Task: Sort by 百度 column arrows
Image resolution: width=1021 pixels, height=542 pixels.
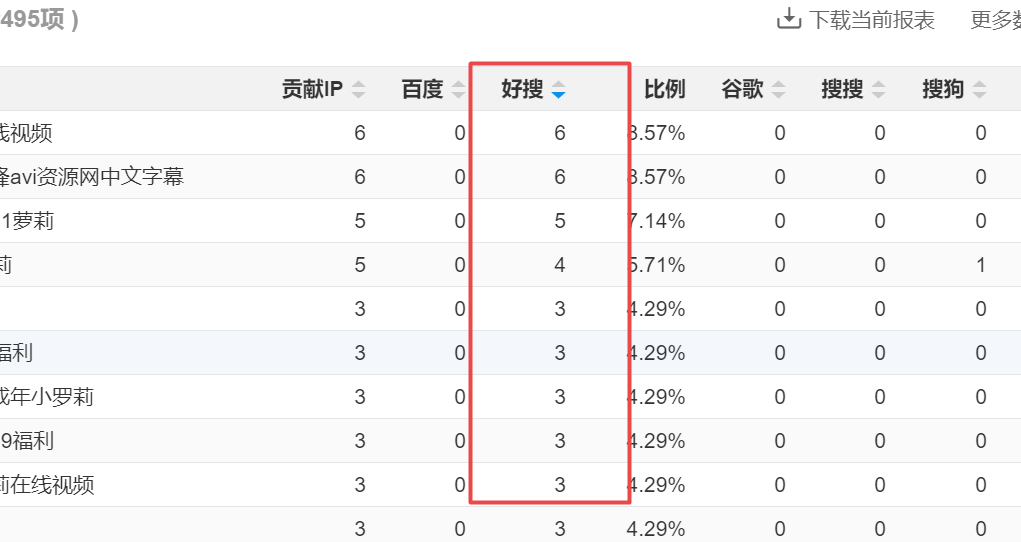Action: pos(458,89)
